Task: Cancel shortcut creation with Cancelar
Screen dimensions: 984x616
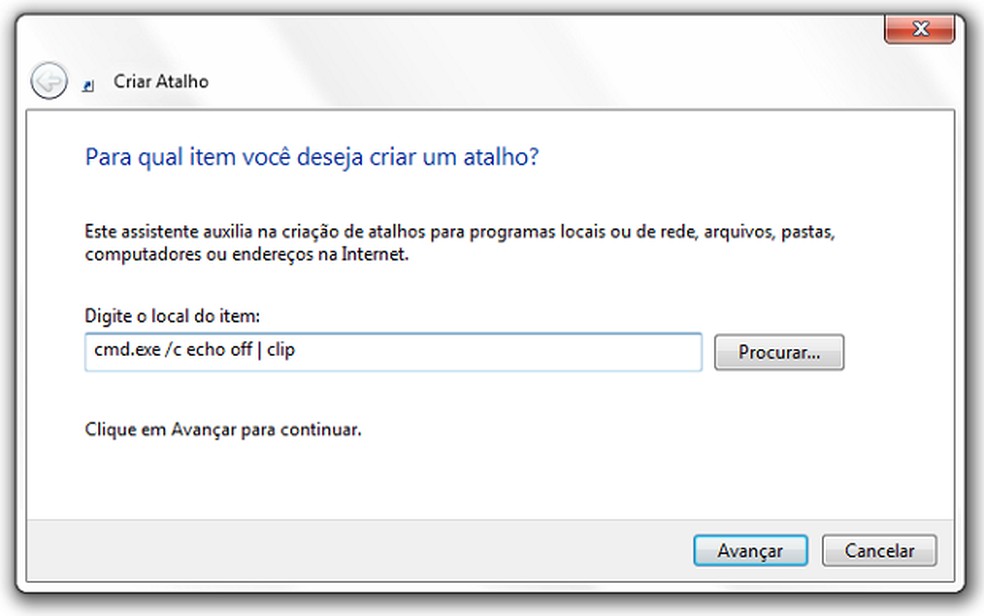Action: pyautogui.click(x=879, y=550)
